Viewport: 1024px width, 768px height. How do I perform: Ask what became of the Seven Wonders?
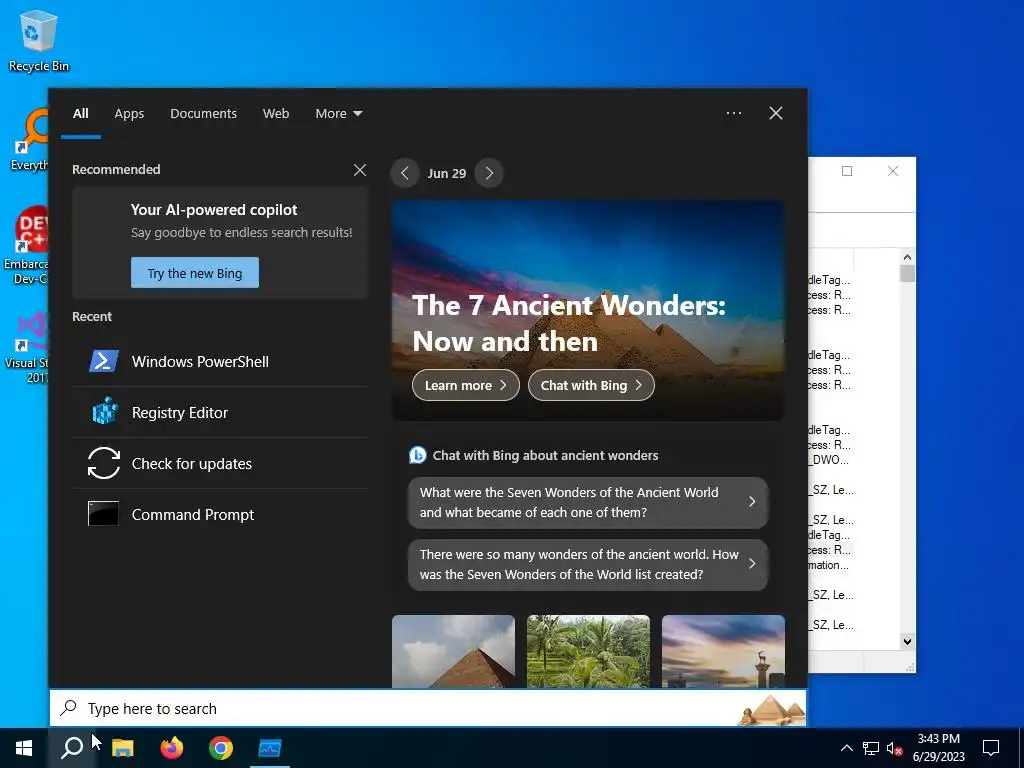point(588,502)
